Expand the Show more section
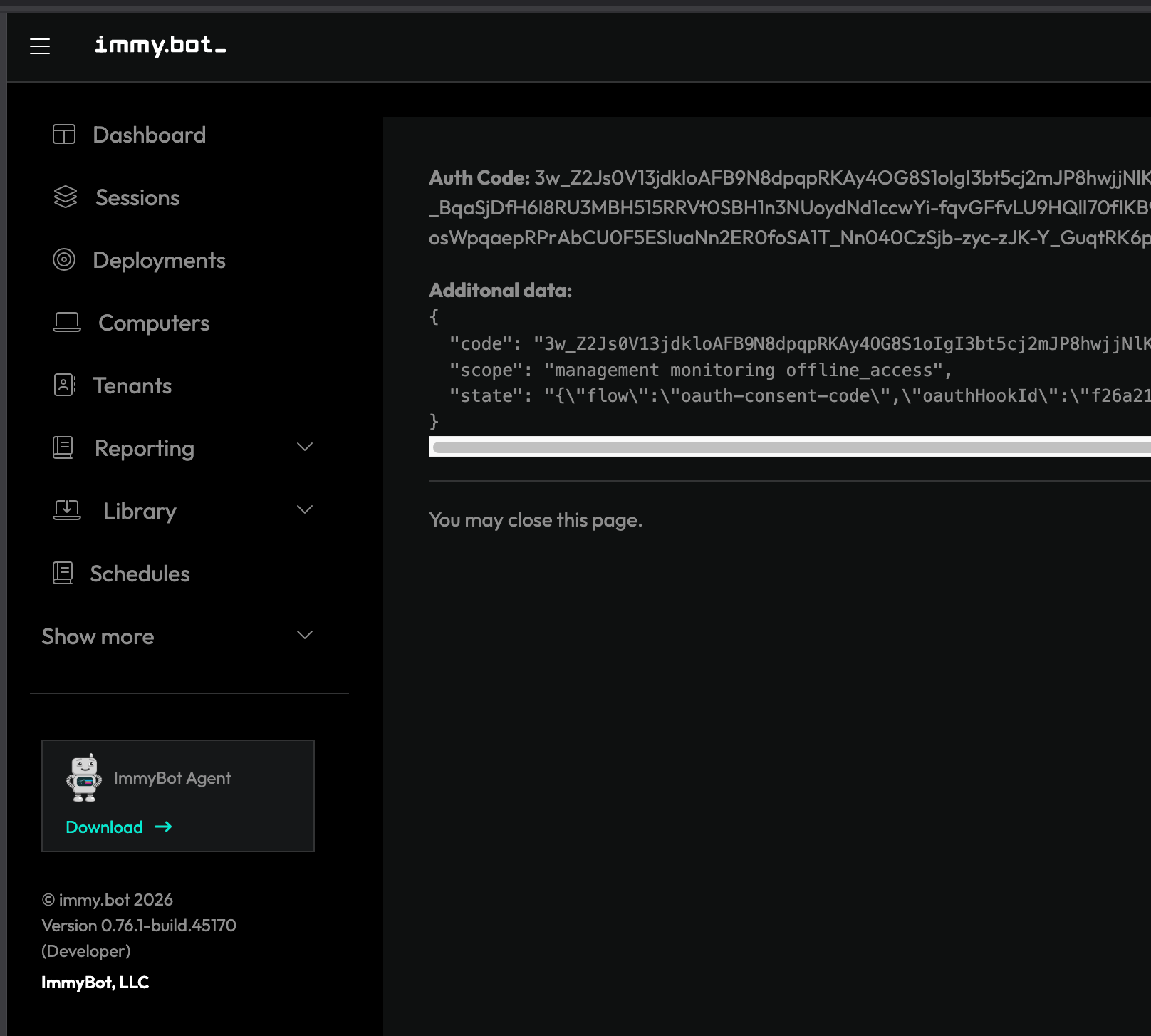The height and width of the screenshot is (1036, 1151). (305, 636)
